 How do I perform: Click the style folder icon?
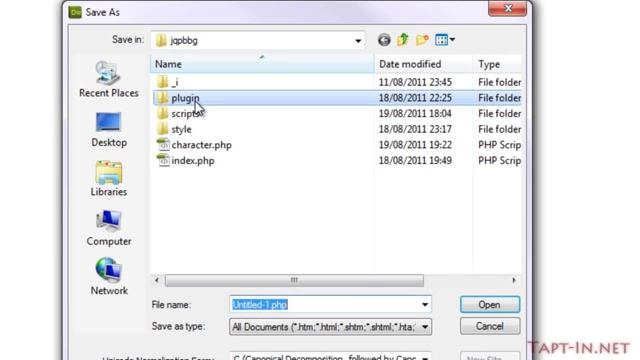(x=162, y=129)
